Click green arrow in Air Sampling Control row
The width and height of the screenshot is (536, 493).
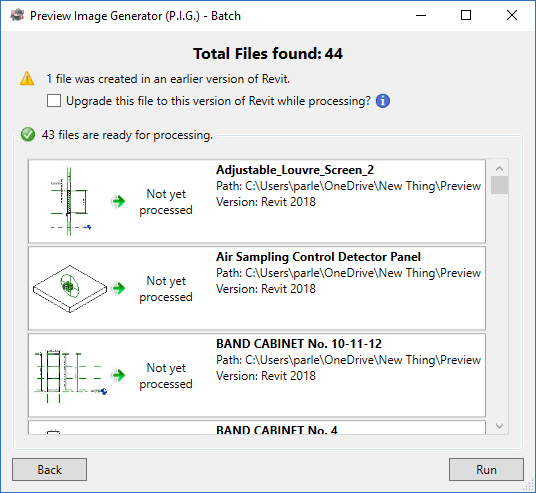coord(119,288)
